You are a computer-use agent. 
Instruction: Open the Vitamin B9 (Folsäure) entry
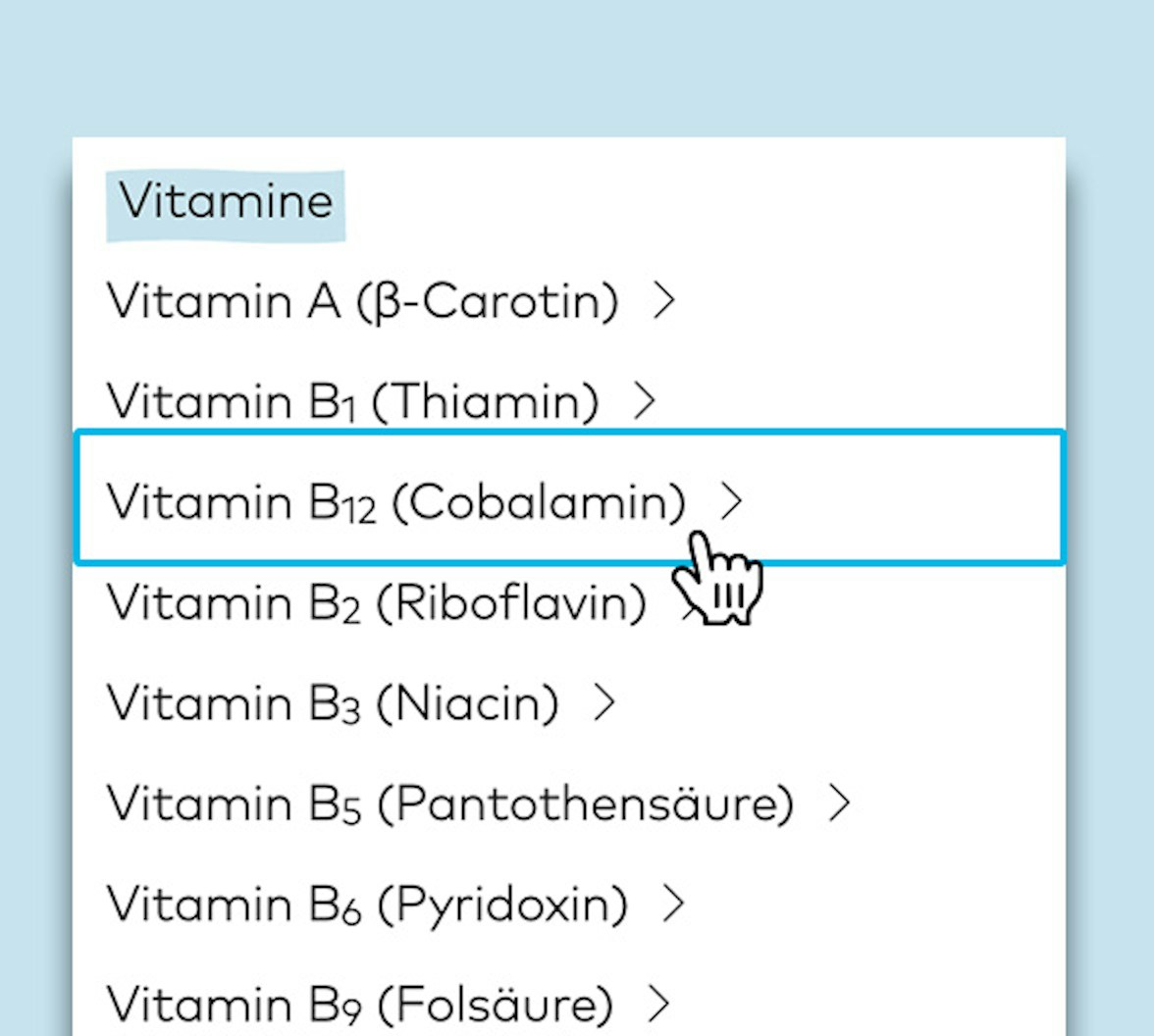point(359,1004)
